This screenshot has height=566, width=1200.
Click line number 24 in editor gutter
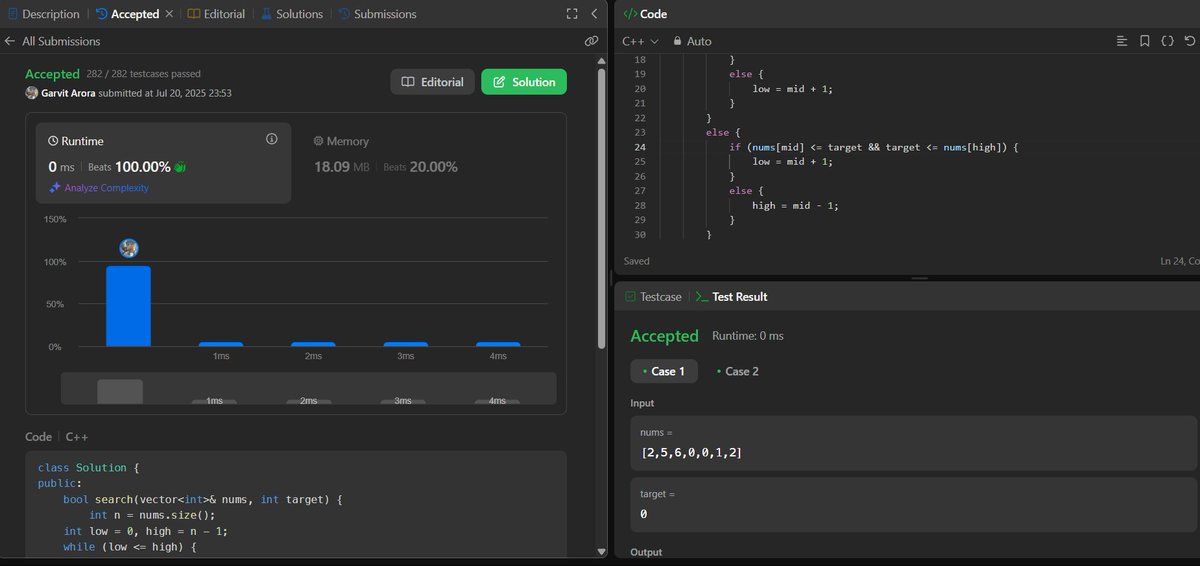click(x=639, y=147)
